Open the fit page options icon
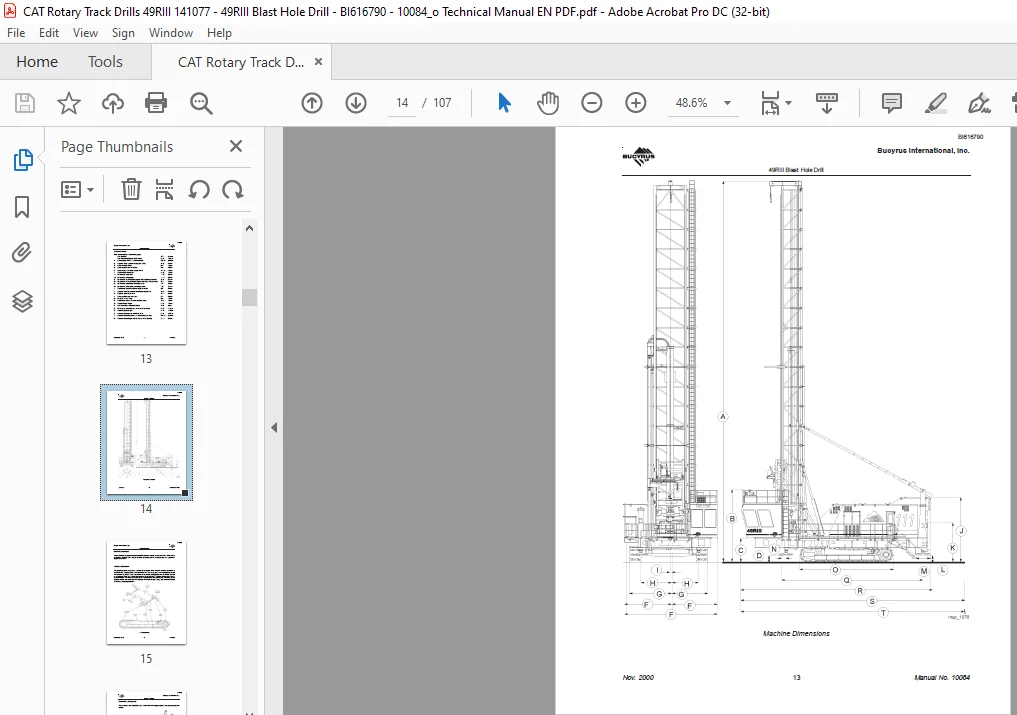This screenshot has height=715, width=1017. (770, 103)
